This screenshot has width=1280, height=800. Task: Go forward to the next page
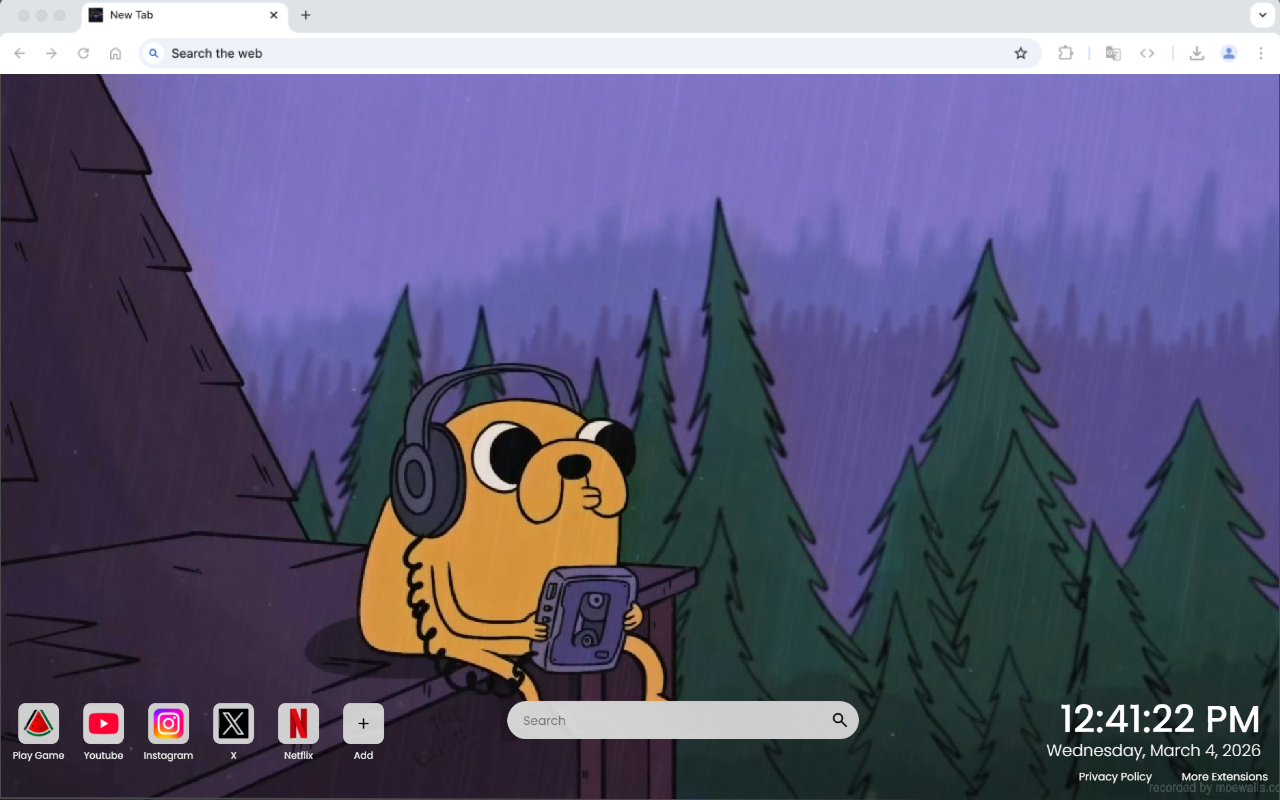click(51, 53)
